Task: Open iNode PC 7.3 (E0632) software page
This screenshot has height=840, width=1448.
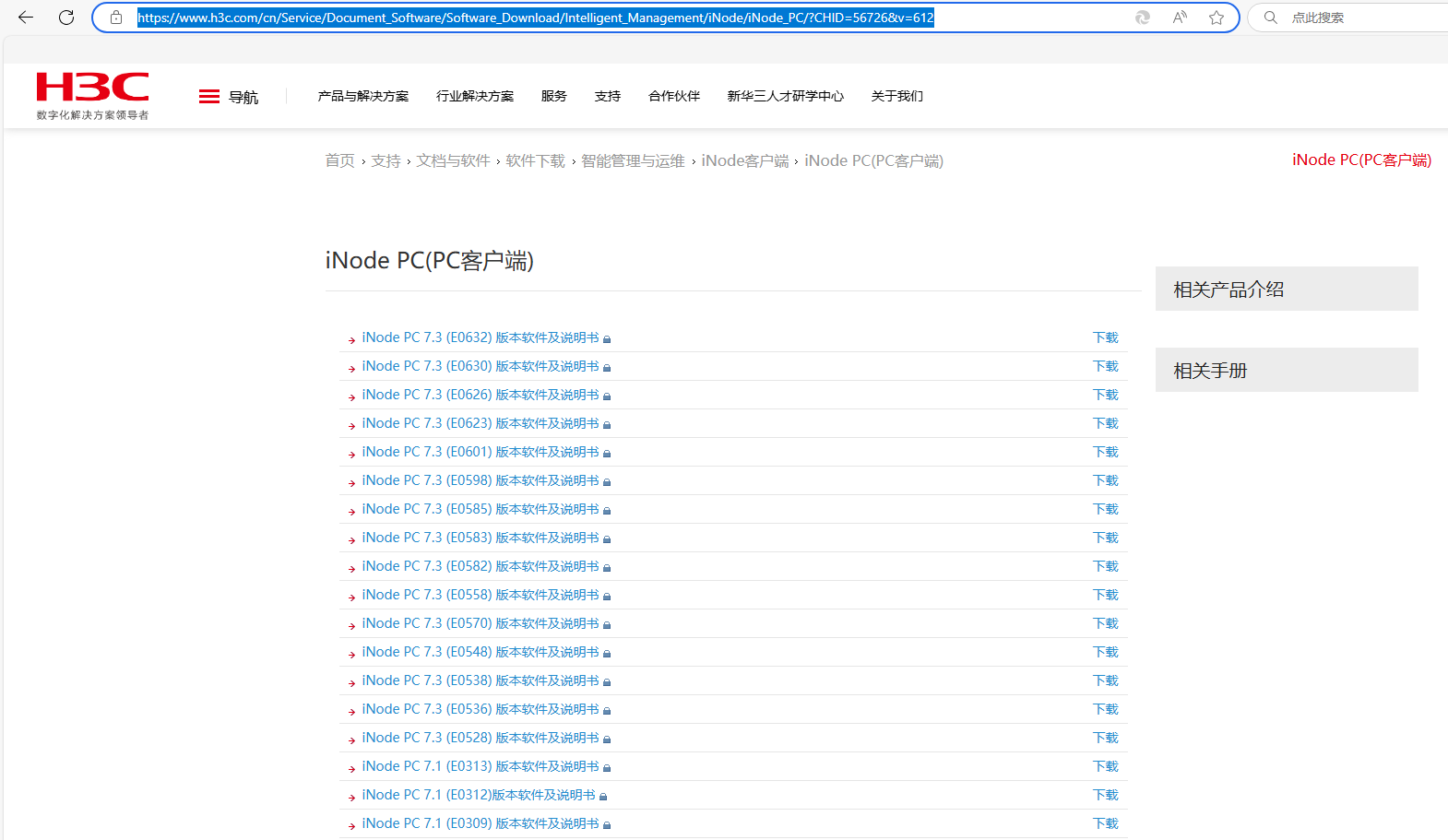Action: [481, 337]
